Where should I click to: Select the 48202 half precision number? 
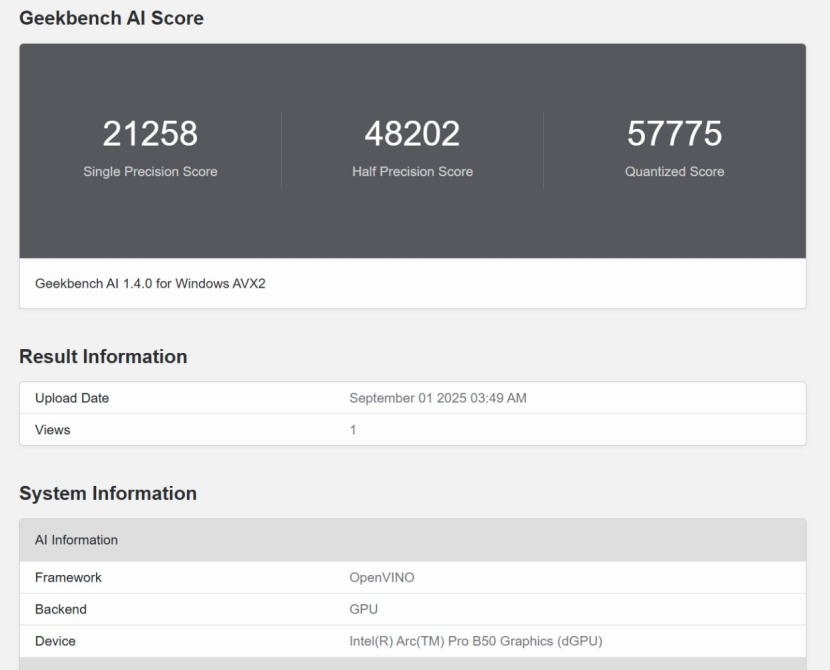tap(412, 134)
